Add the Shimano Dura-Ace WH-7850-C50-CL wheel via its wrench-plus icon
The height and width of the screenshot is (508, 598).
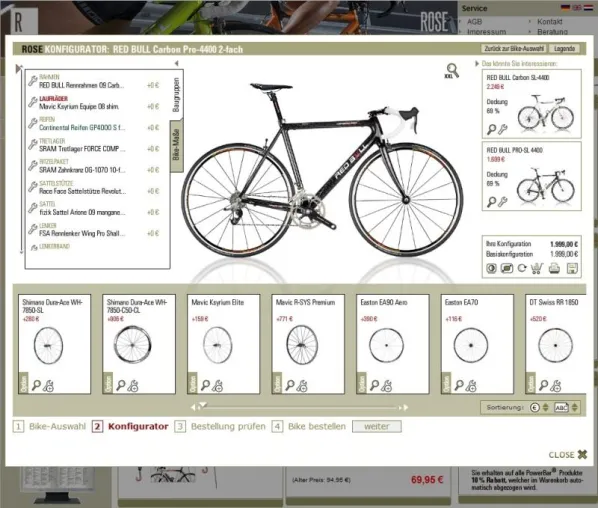133,386
